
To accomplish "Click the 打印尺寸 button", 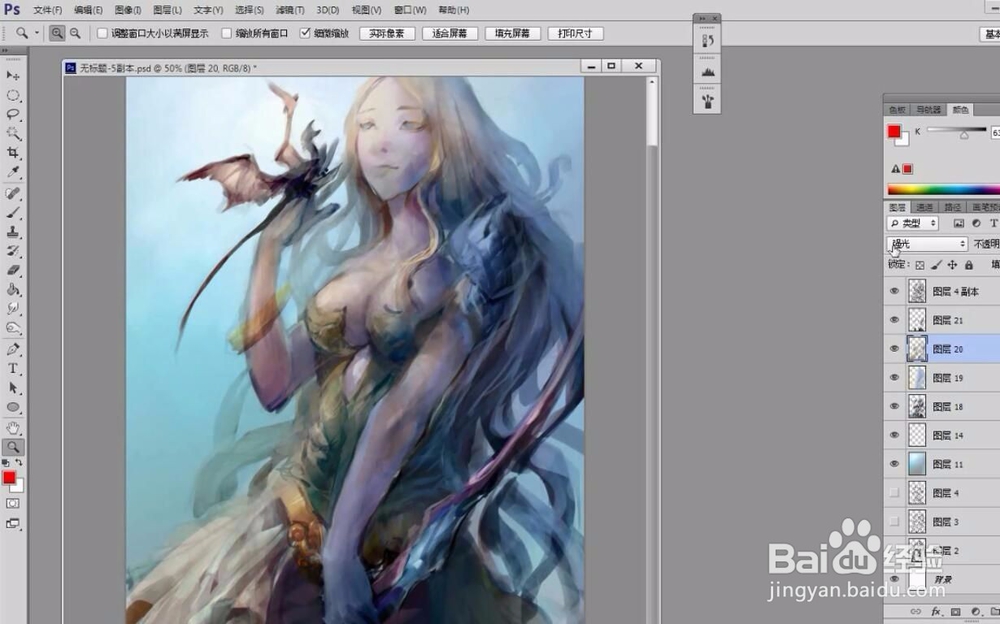I will tap(575, 33).
